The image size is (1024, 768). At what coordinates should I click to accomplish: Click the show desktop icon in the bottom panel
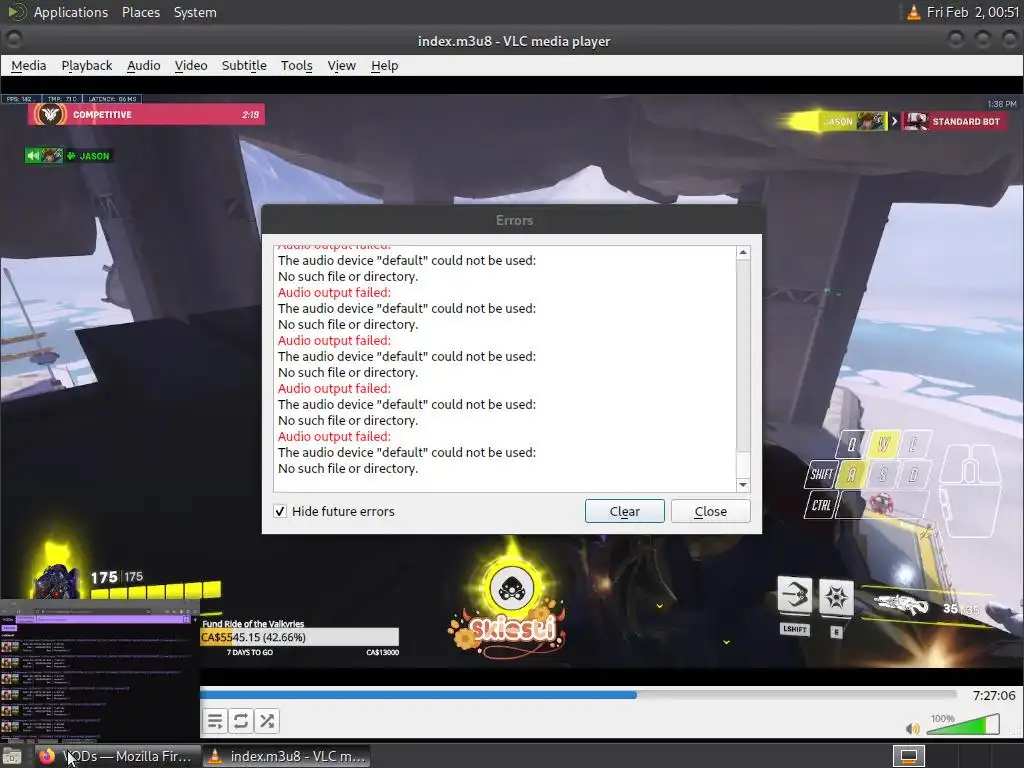(12, 756)
